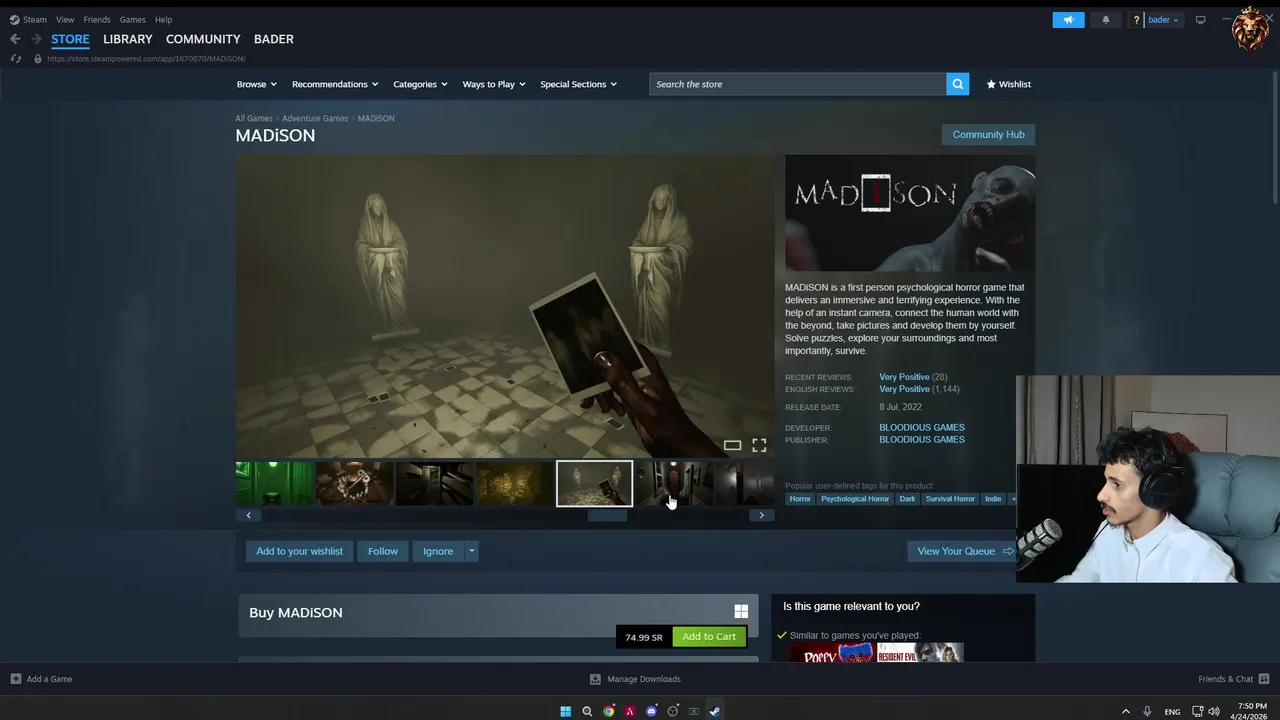Open the notifications bell
Screen dimensions: 1280x720
[1106, 20]
